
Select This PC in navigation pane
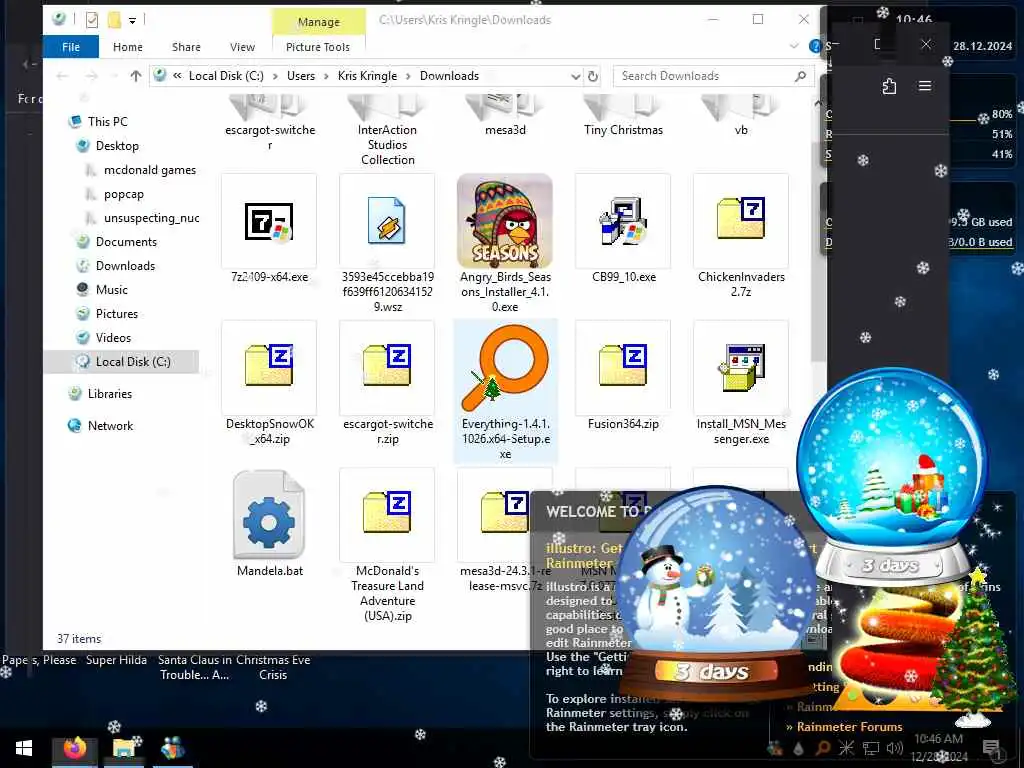[108, 121]
